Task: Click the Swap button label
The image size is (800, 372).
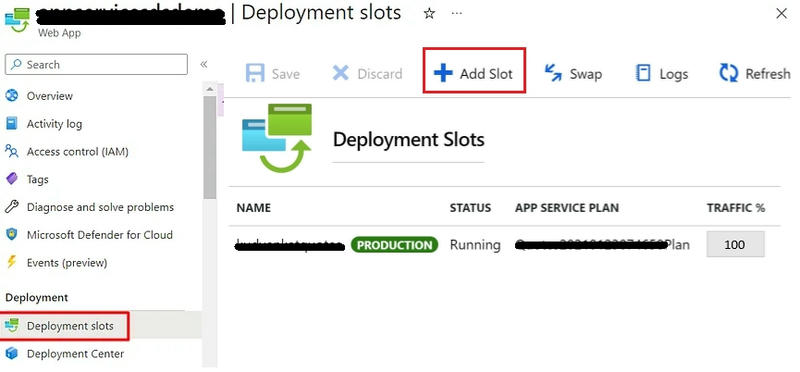Action: point(586,75)
